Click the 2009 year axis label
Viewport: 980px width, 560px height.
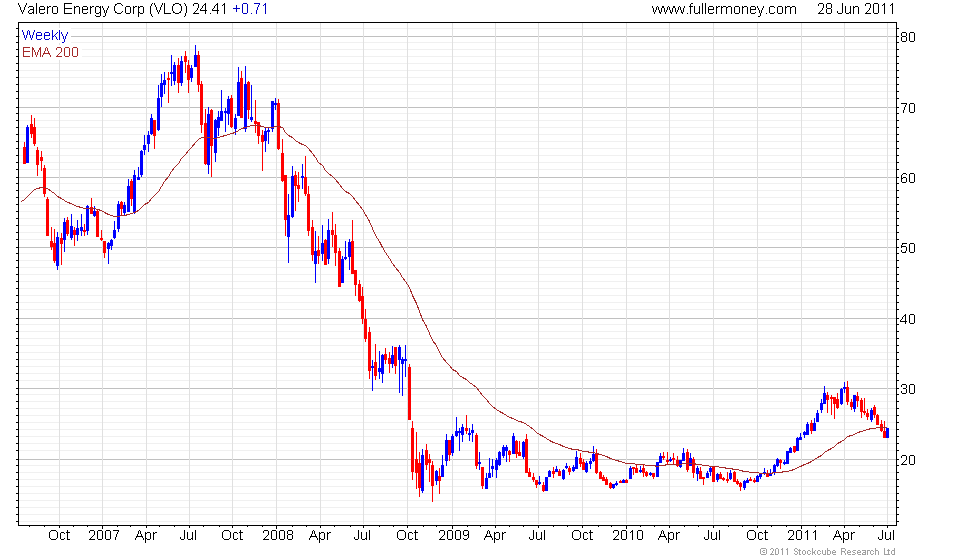click(454, 536)
